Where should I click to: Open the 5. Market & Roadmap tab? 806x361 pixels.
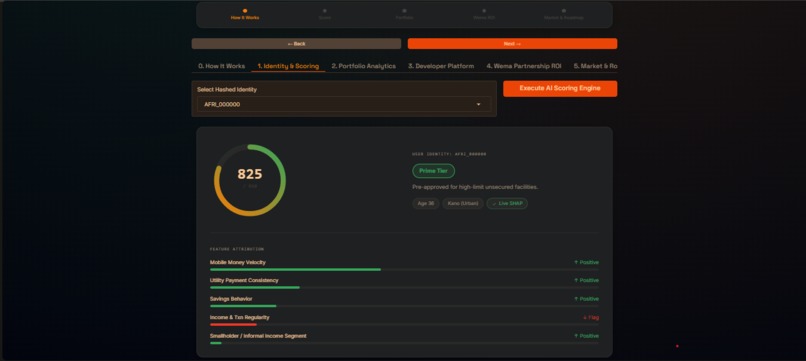pos(595,66)
